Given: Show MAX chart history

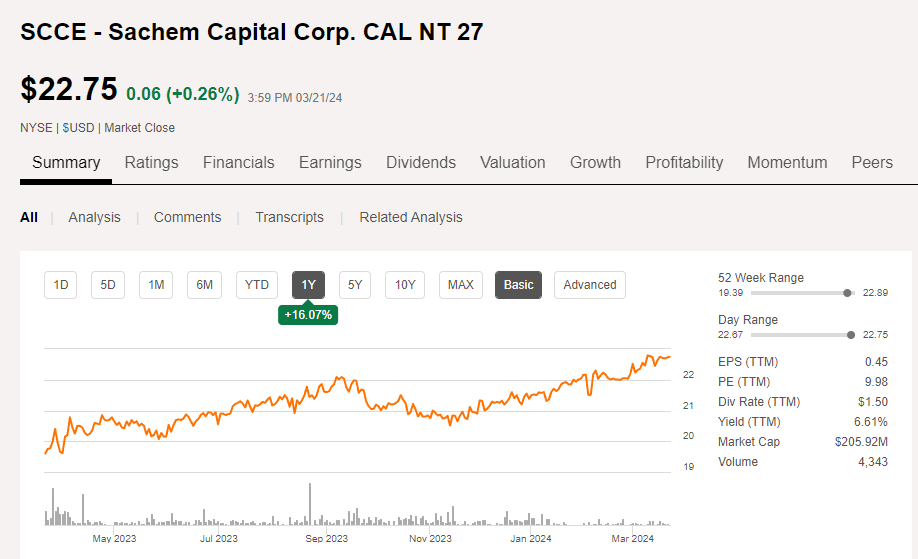Looking at the screenshot, I should 460,285.
